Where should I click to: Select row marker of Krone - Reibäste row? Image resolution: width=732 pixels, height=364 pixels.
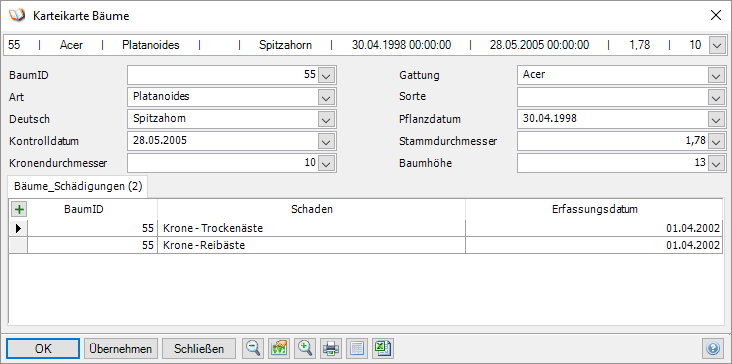[18, 245]
